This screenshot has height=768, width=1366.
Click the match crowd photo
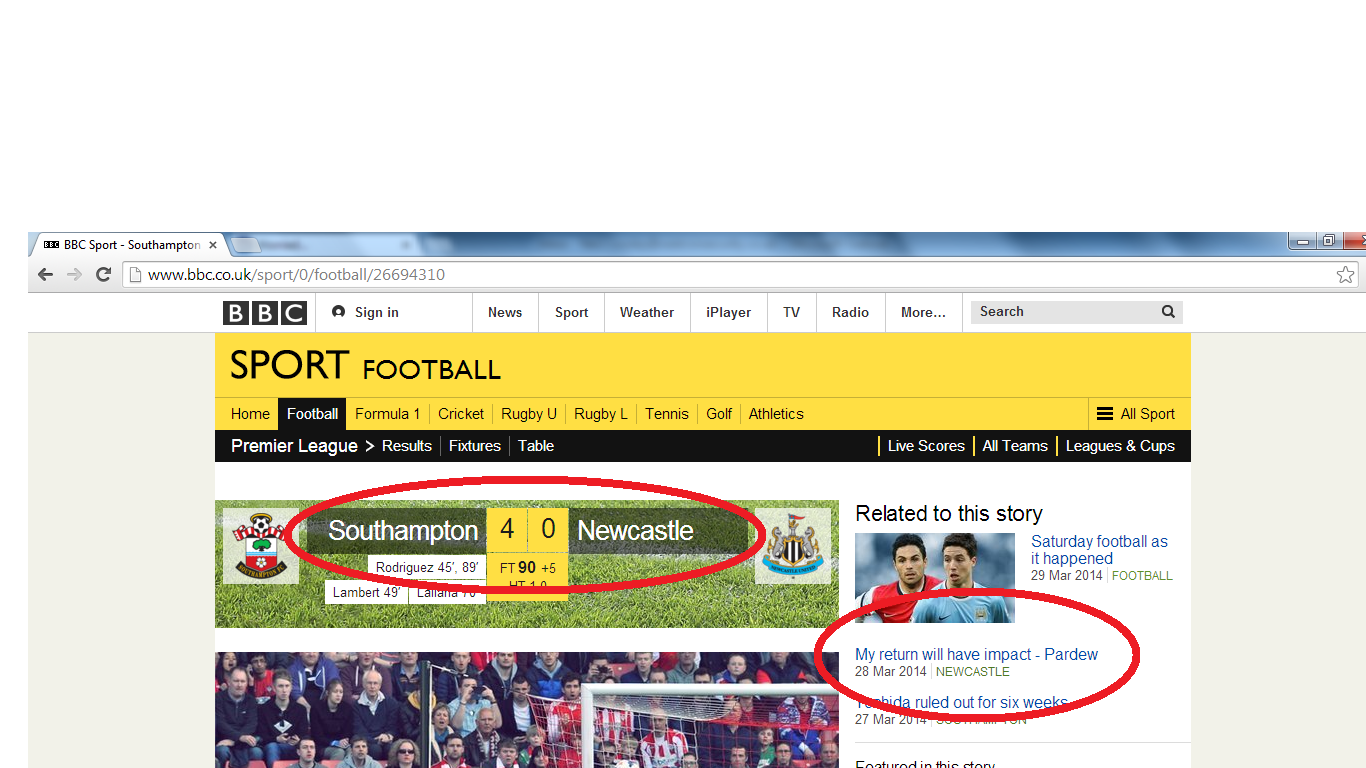(527, 710)
